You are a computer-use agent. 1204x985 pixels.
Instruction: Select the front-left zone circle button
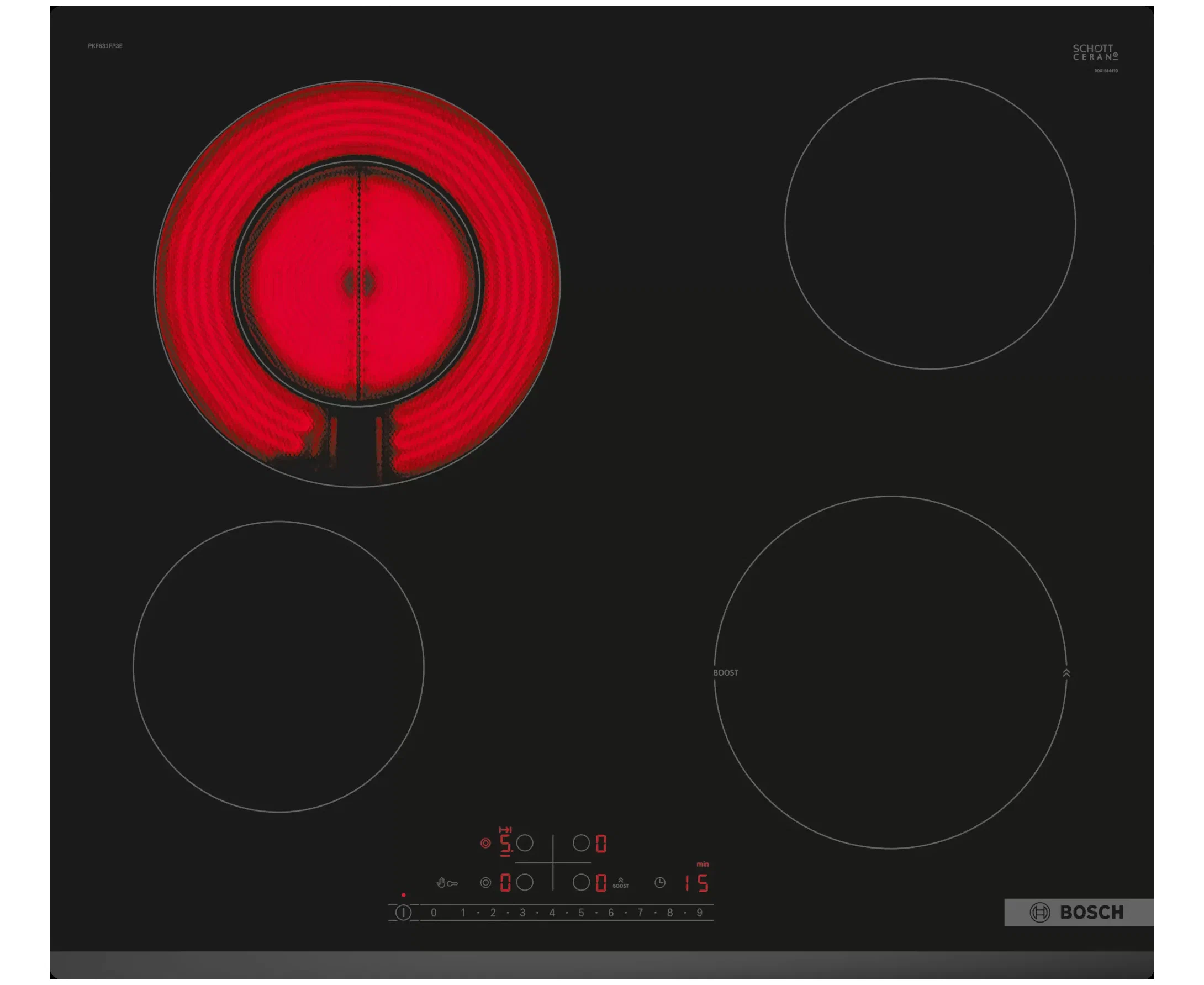tap(525, 882)
